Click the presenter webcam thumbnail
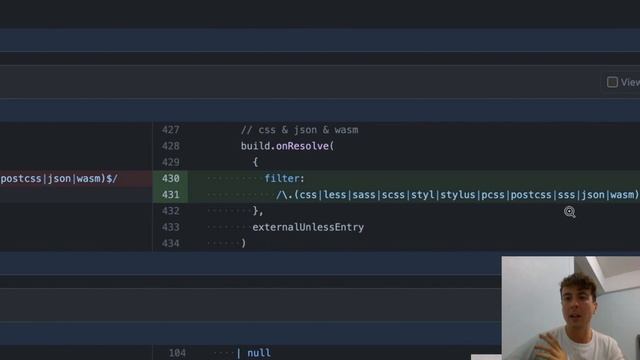Viewport: 640px width, 360px height. click(571, 308)
